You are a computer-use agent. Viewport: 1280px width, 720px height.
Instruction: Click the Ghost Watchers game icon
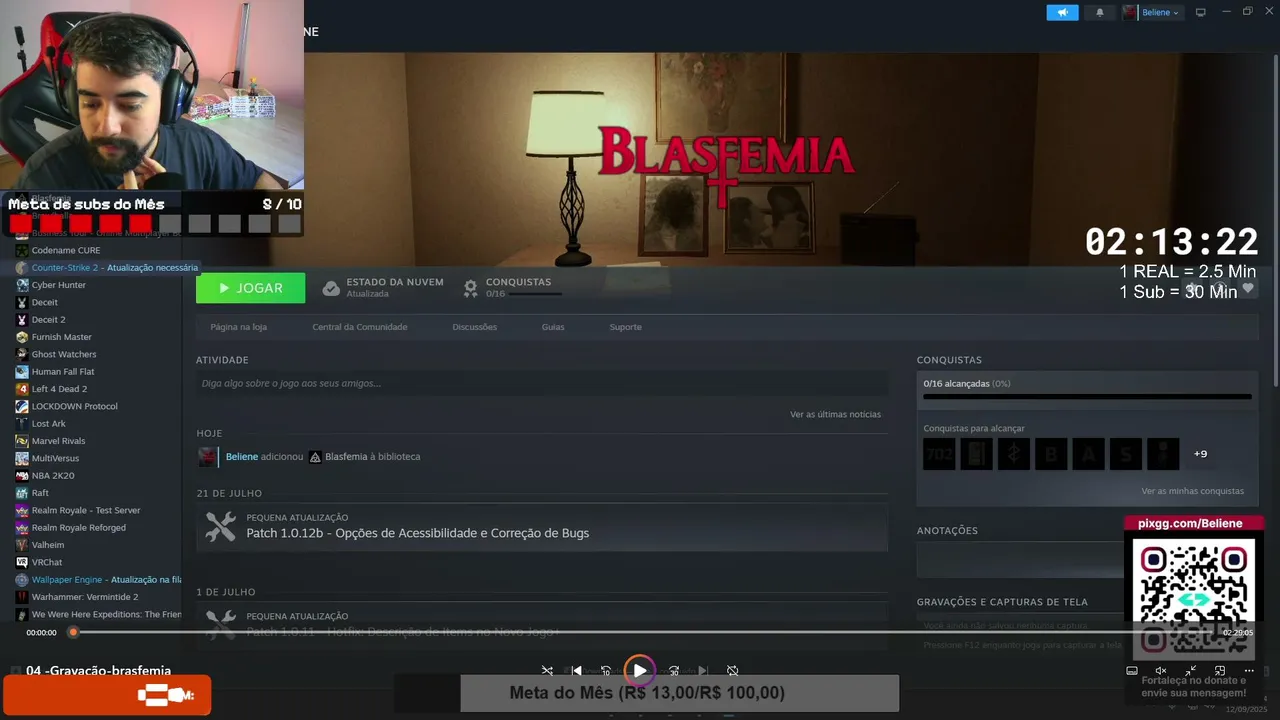(x=22, y=354)
